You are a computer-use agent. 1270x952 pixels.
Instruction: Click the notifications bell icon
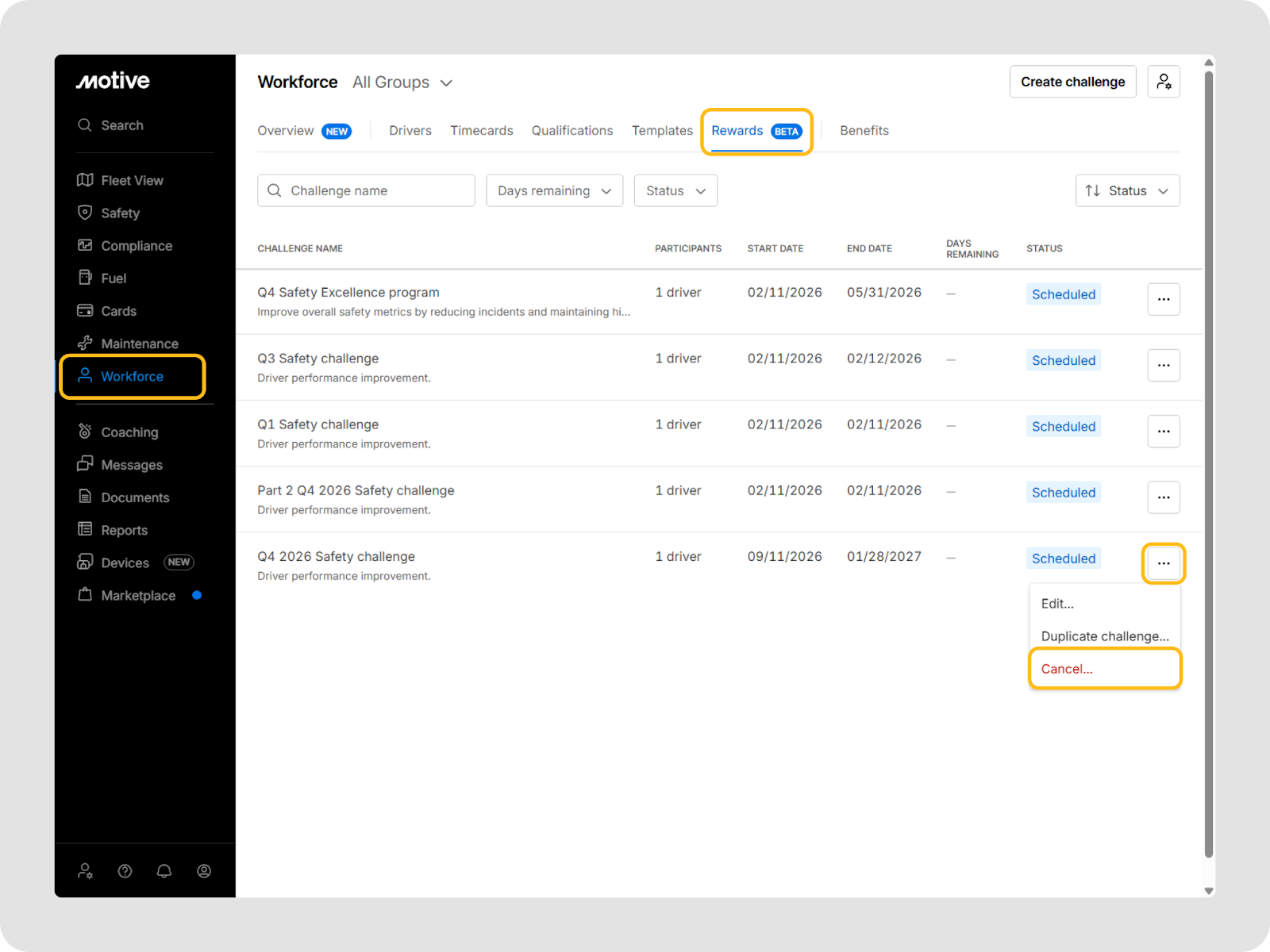(164, 871)
